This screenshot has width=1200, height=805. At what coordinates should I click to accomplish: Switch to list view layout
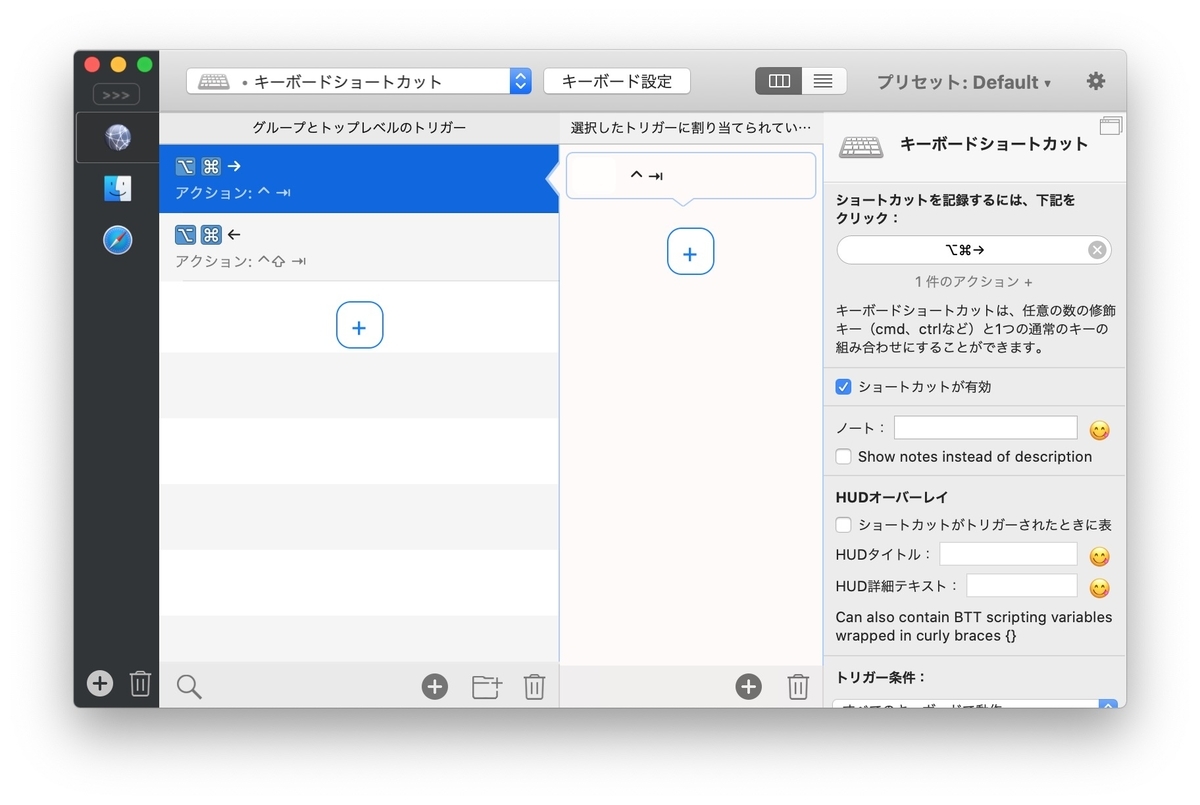pos(823,81)
